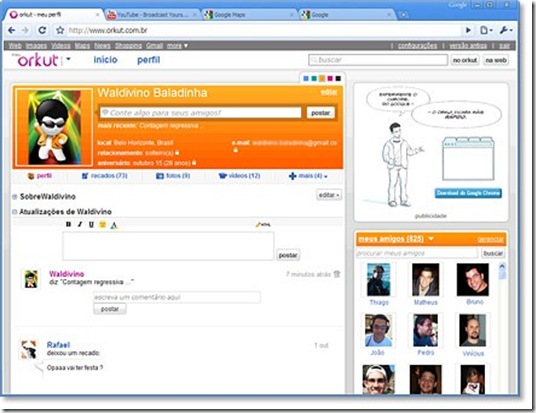The image size is (536, 413).
Task: Open 'configurações' link
Action: pyautogui.click(x=417, y=45)
